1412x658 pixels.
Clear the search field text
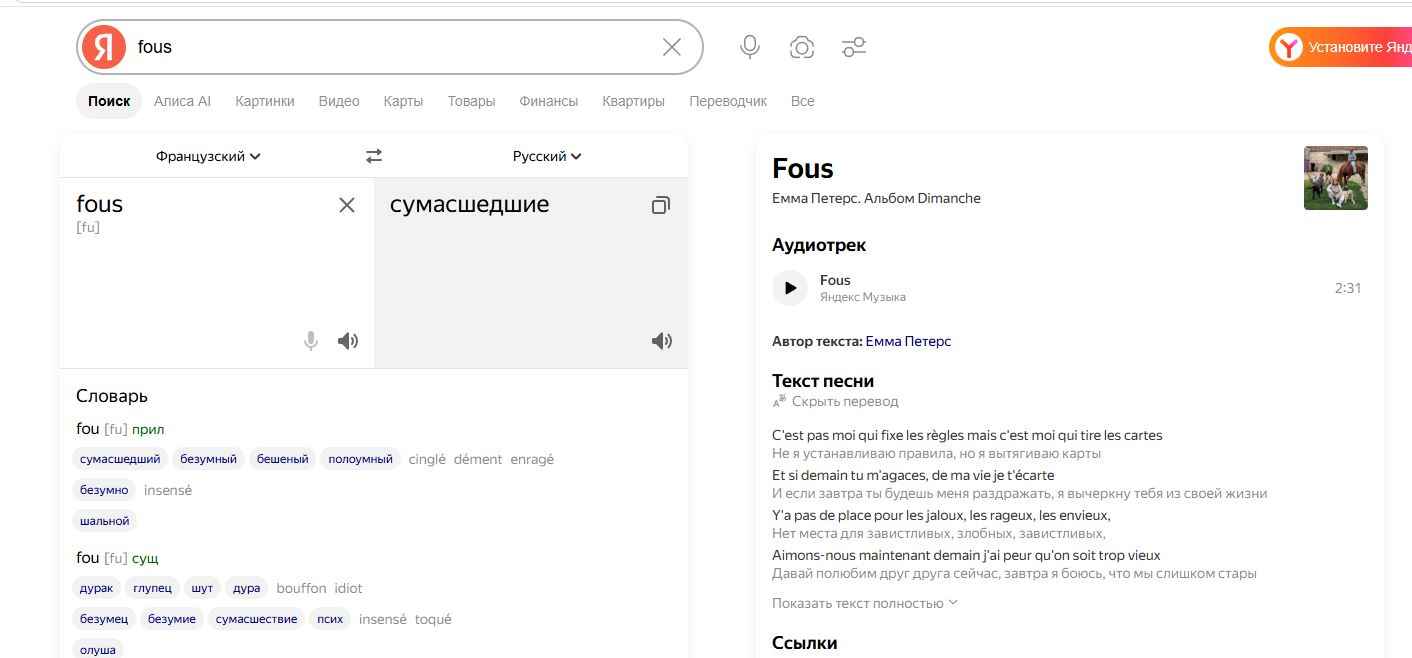tap(672, 47)
